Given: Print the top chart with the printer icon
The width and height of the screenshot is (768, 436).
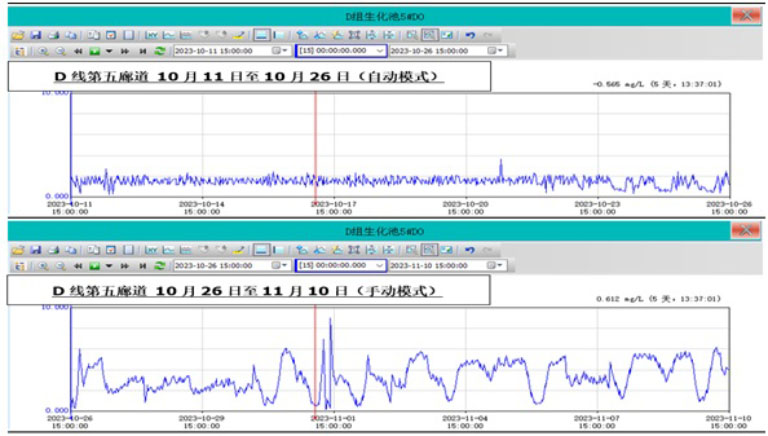Looking at the screenshot, I should coord(53,35).
